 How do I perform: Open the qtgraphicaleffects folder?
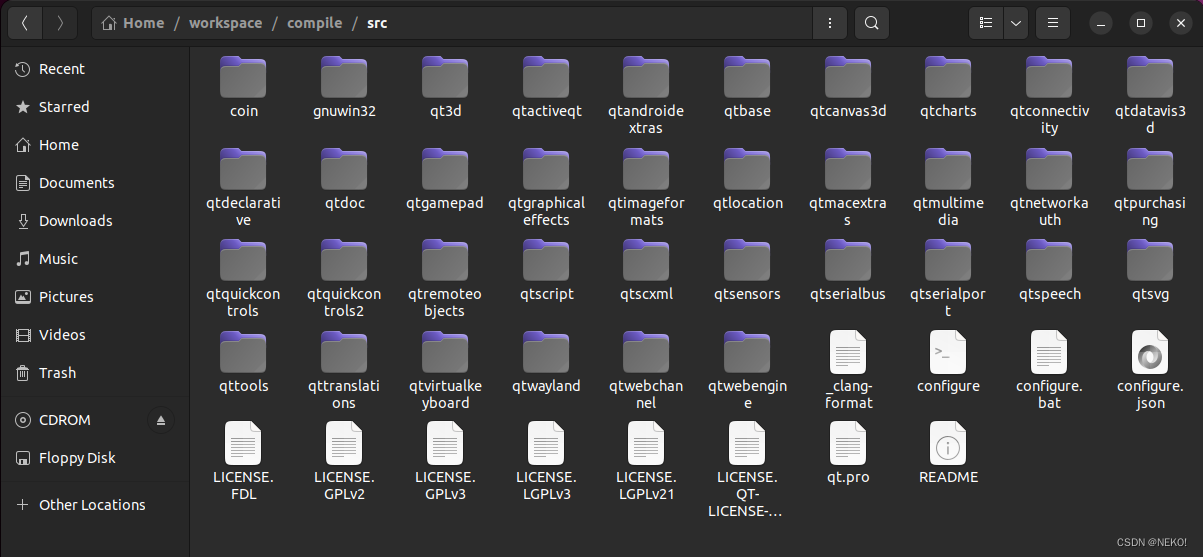tap(546, 187)
